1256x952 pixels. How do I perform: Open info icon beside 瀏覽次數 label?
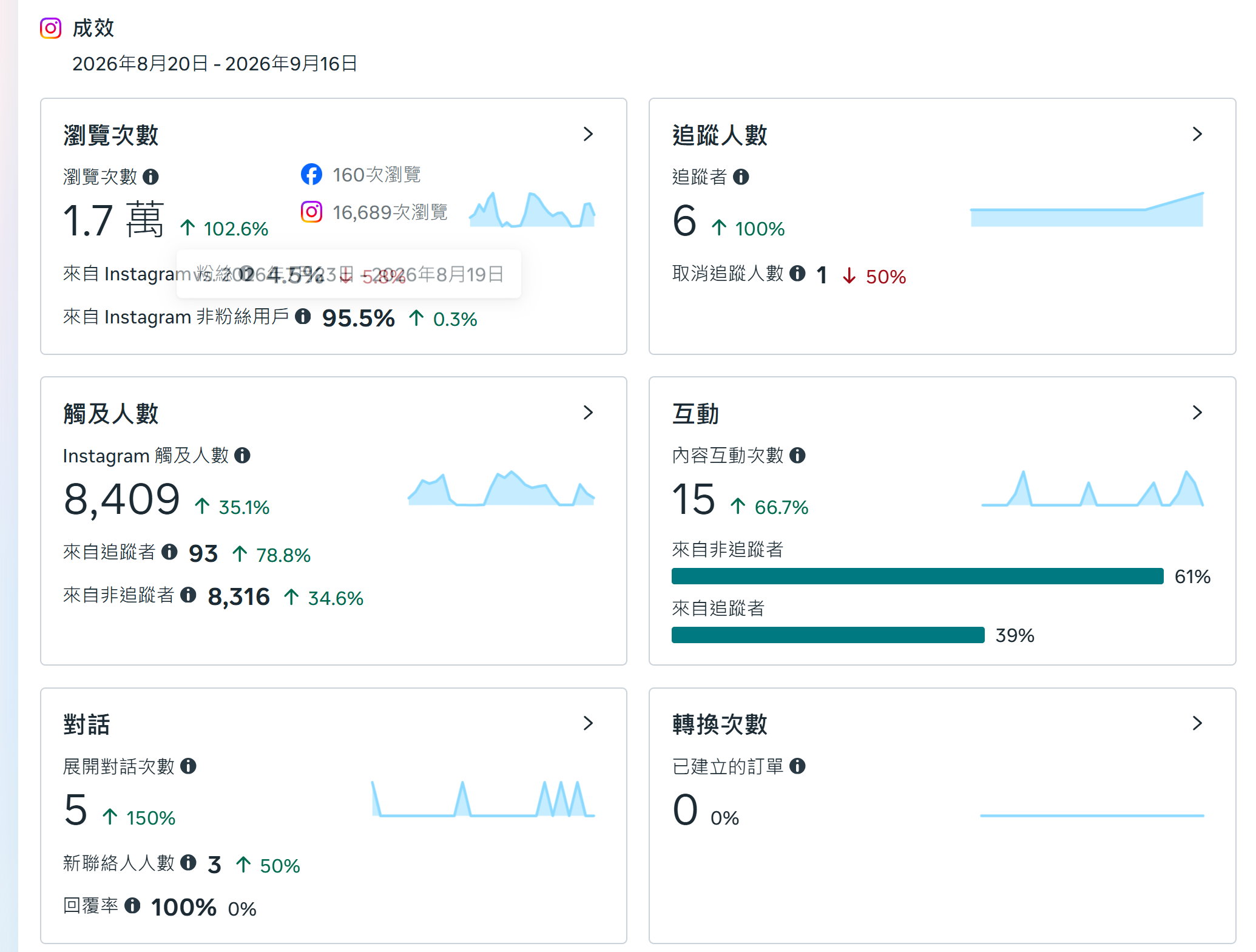(150, 177)
